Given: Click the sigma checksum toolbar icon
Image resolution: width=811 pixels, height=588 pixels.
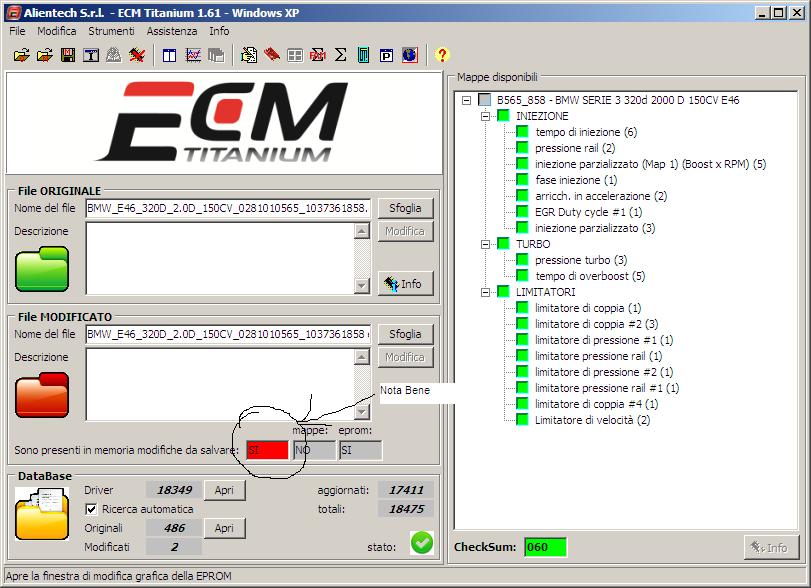Looking at the screenshot, I should [x=340, y=55].
